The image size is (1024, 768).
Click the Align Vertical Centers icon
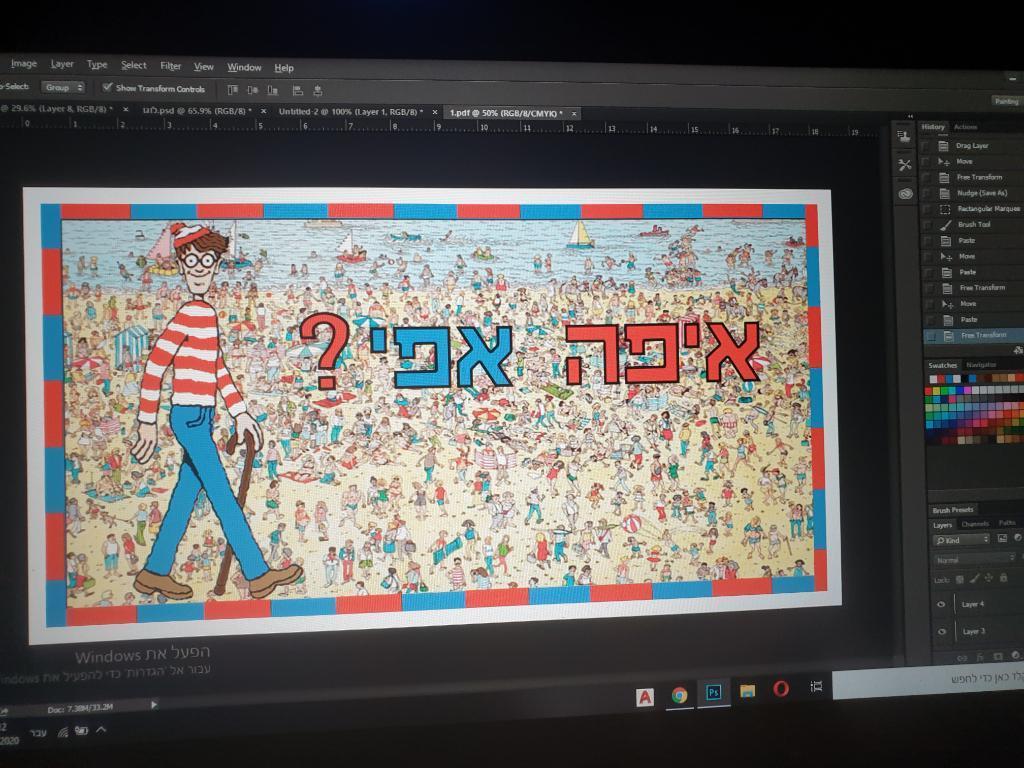[253, 90]
